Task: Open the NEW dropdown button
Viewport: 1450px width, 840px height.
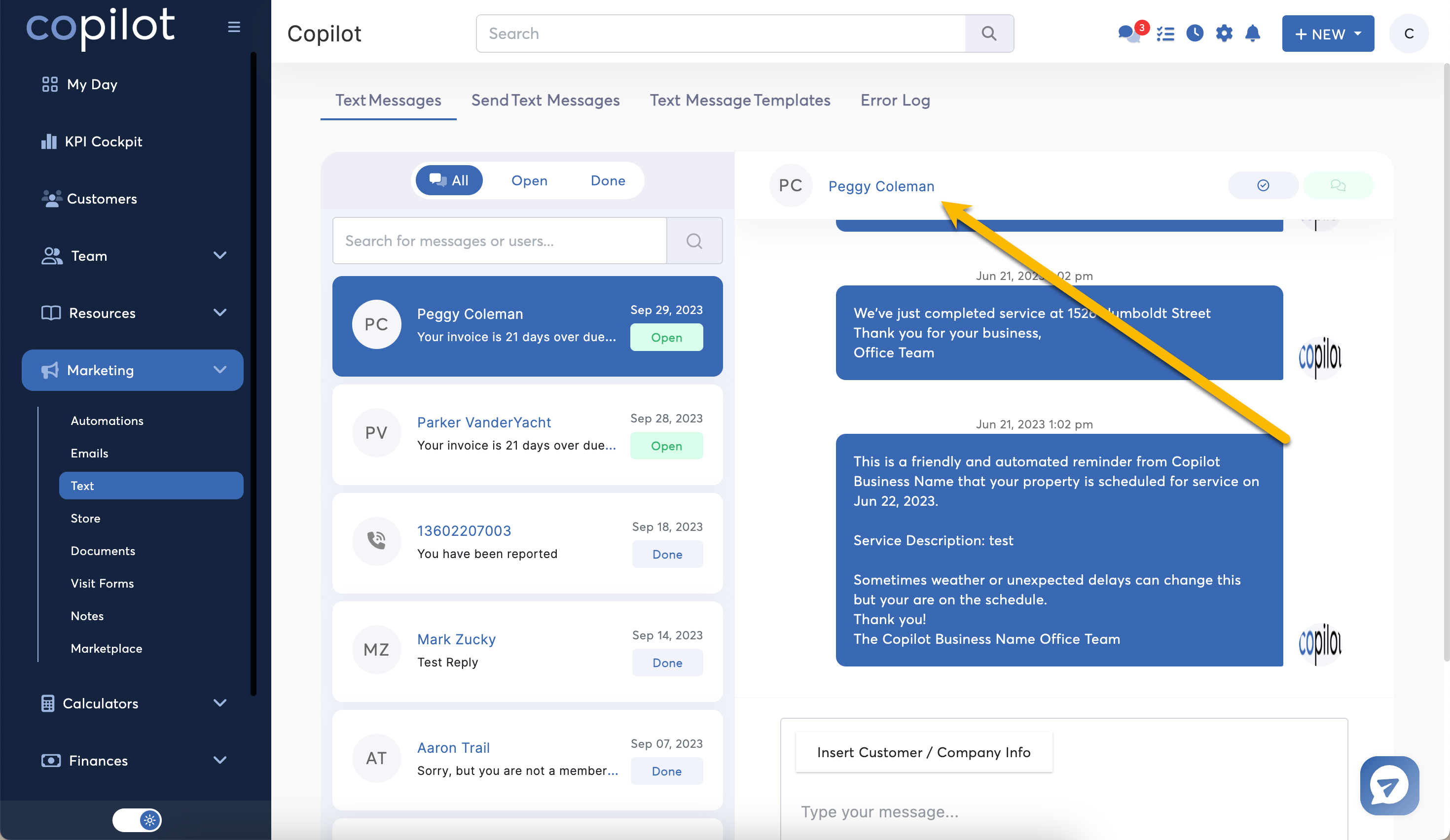Action: (1328, 34)
